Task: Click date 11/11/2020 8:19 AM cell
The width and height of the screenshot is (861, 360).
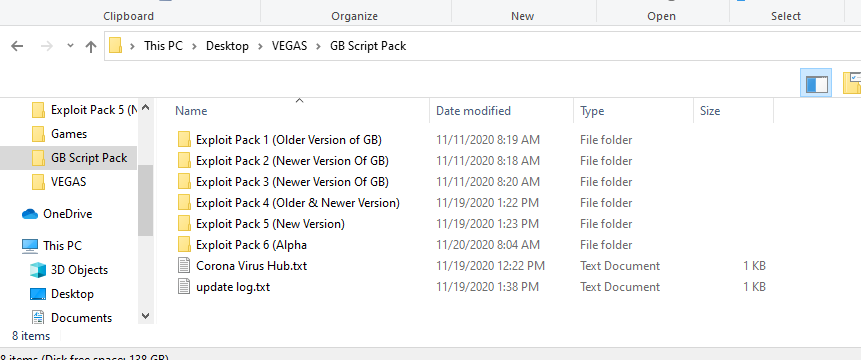Action: coord(488,140)
